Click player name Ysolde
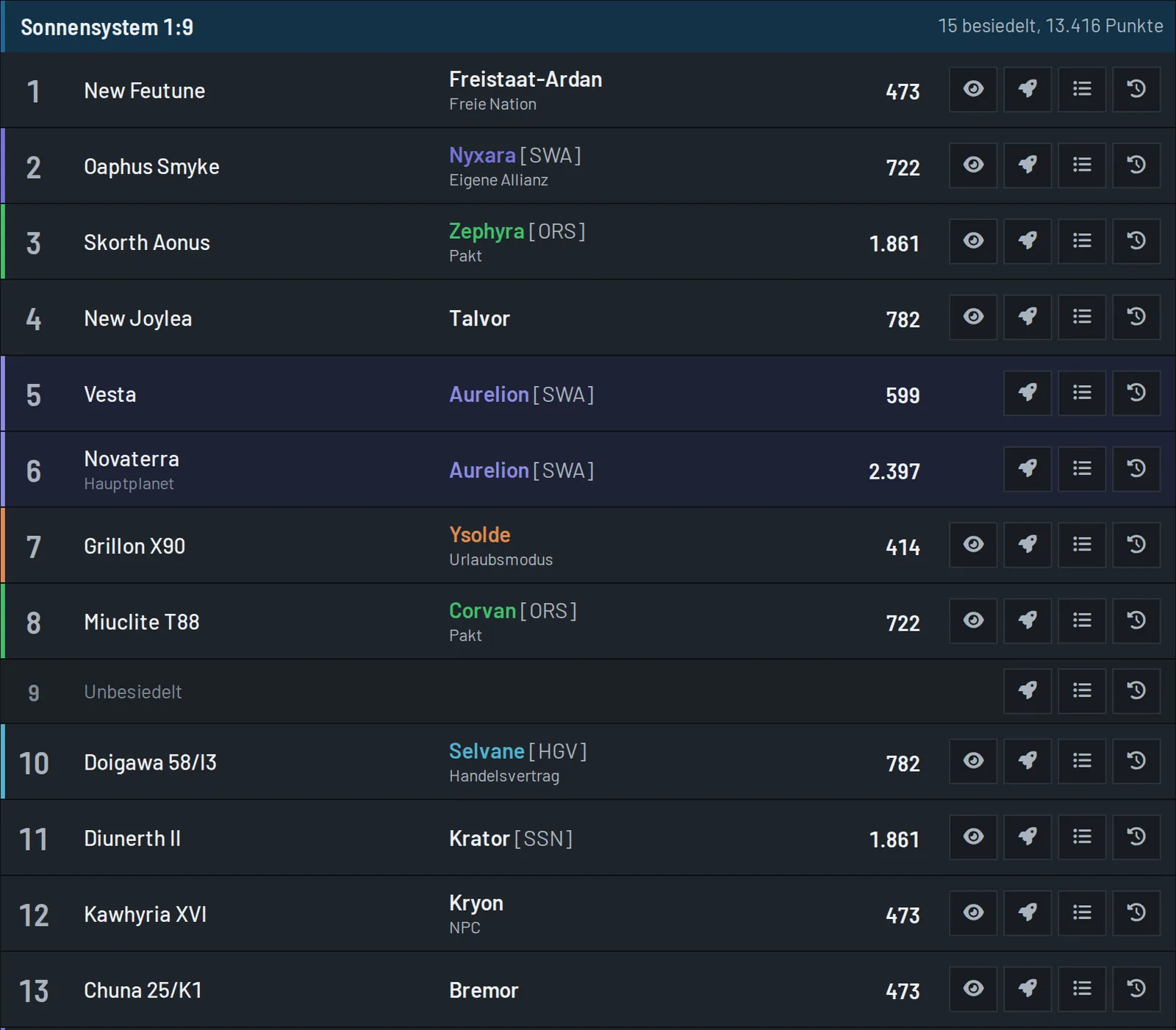The image size is (1176, 1030). click(480, 535)
